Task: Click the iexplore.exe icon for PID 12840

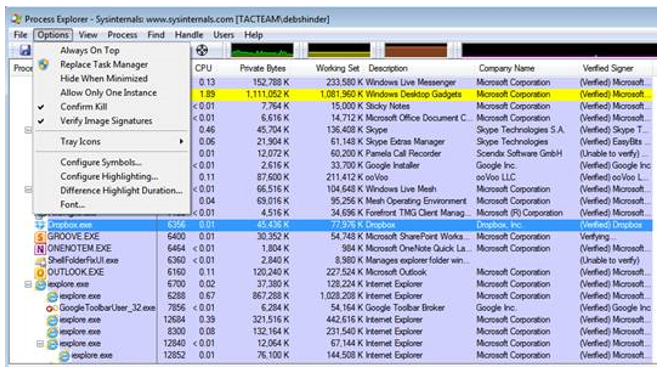Action: pyautogui.click(x=52, y=344)
